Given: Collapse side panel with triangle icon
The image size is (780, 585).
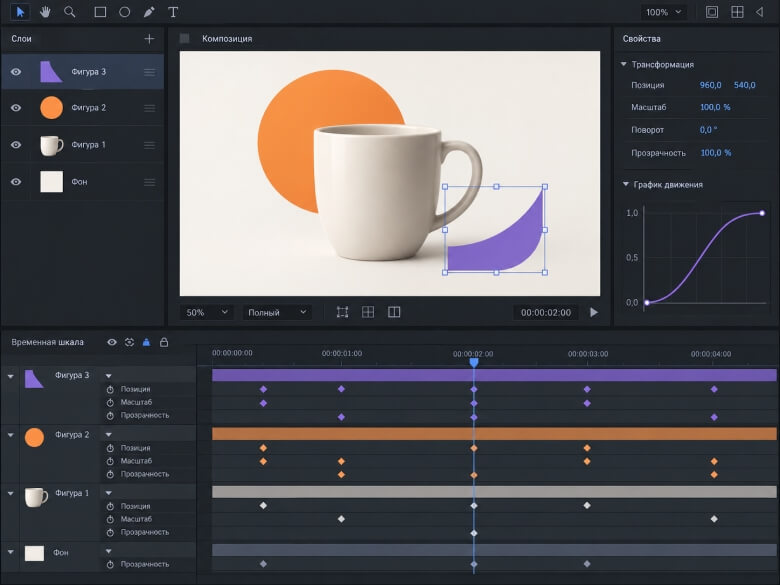Looking at the screenshot, I should 760,12.
